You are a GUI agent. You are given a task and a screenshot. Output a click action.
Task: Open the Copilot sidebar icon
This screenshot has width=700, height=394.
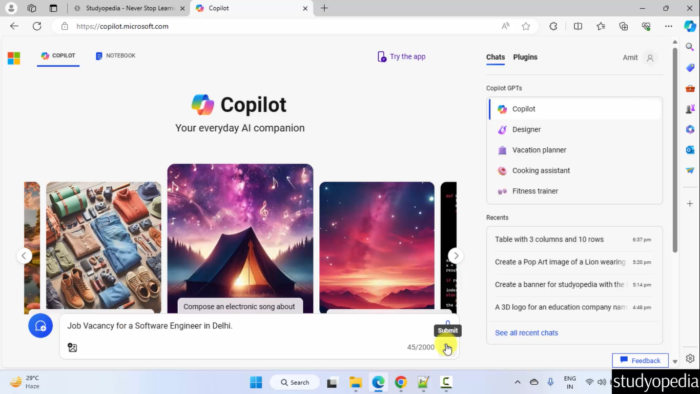point(690,26)
